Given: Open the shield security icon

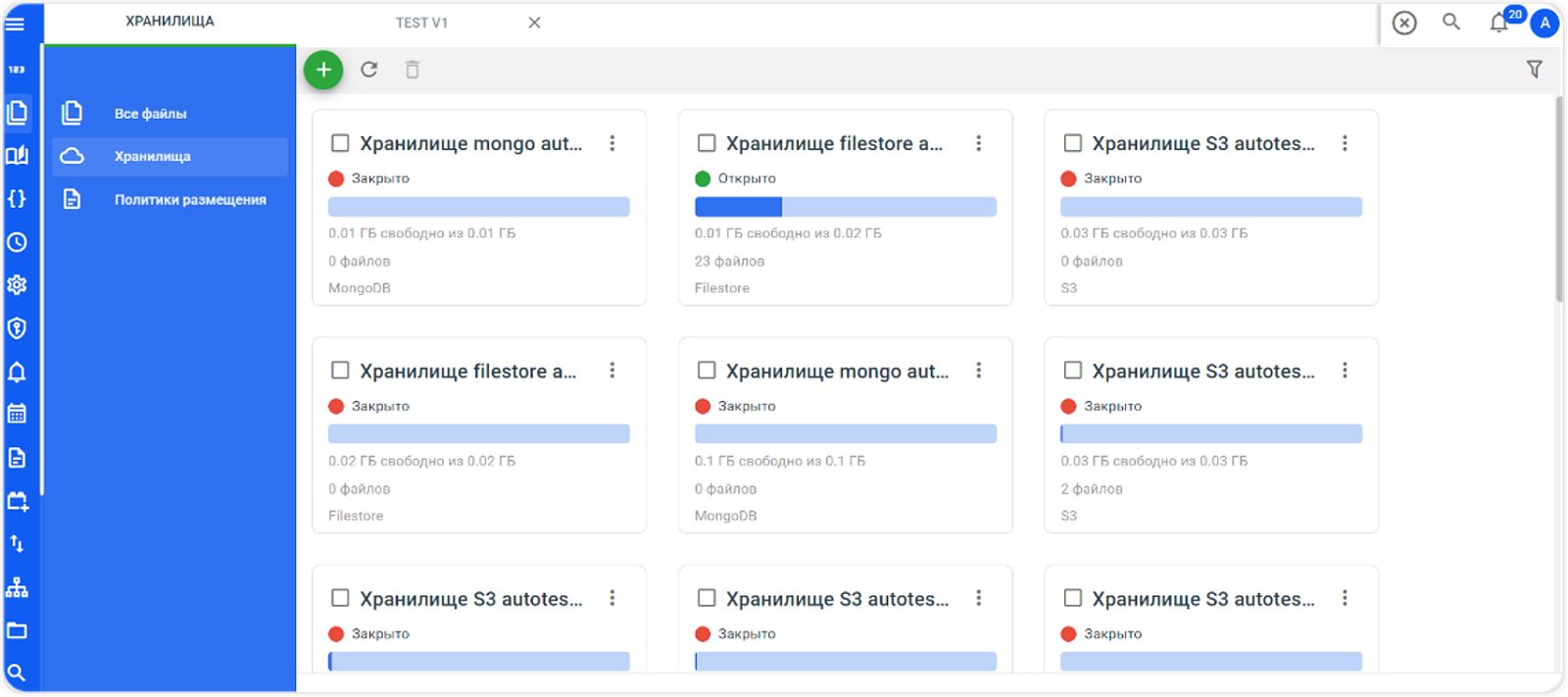Looking at the screenshot, I should coord(17,328).
